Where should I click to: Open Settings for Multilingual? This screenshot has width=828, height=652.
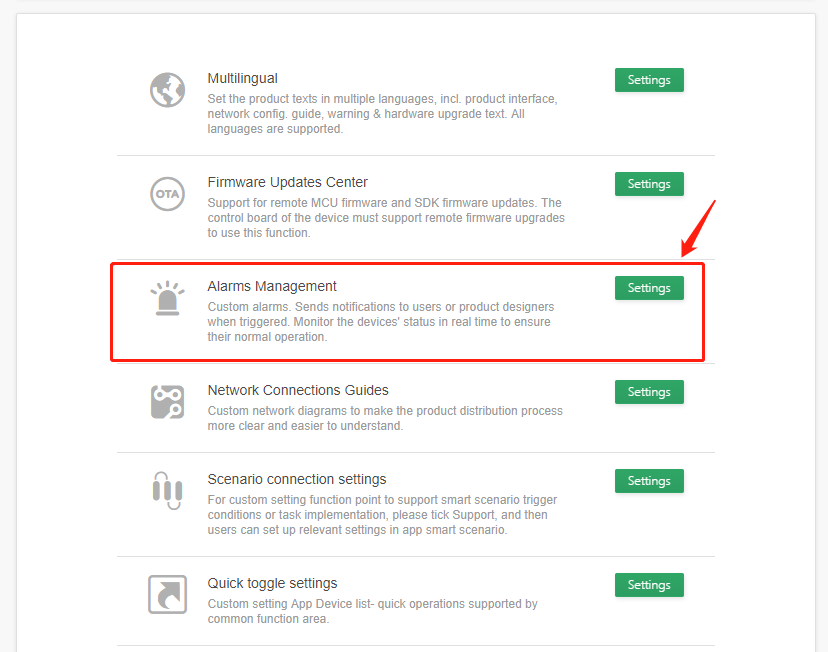pyautogui.click(x=649, y=80)
